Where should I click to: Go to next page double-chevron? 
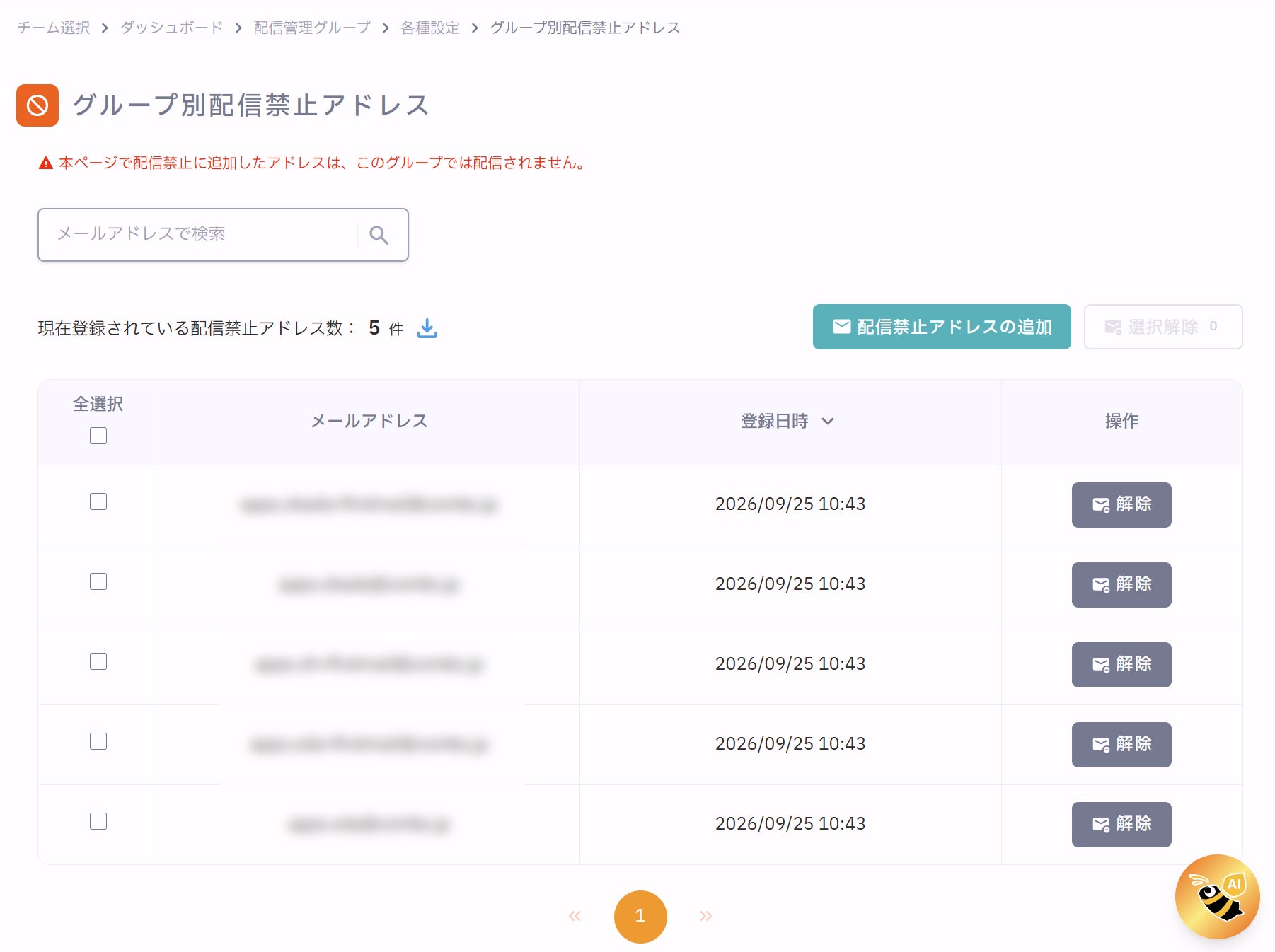click(x=705, y=916)
